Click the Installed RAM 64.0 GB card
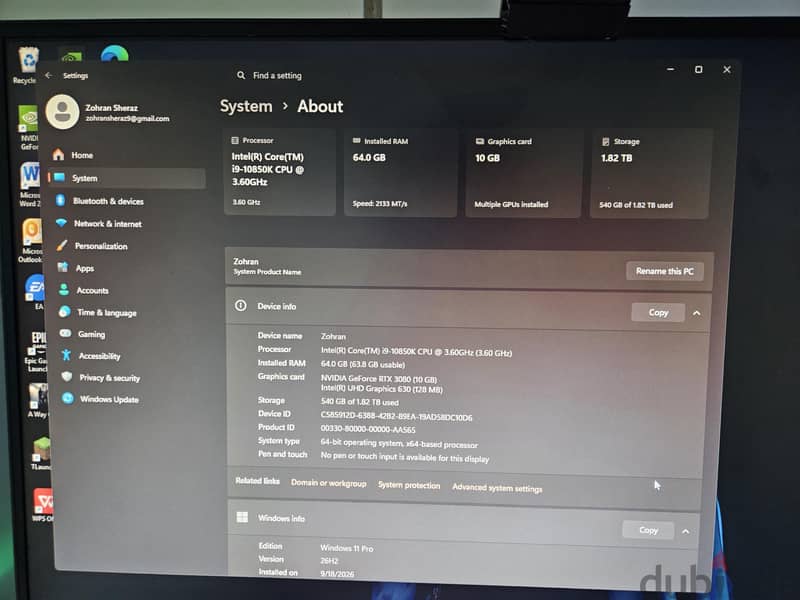This screenshot has height=600, width=800. (x=401, y=173)
